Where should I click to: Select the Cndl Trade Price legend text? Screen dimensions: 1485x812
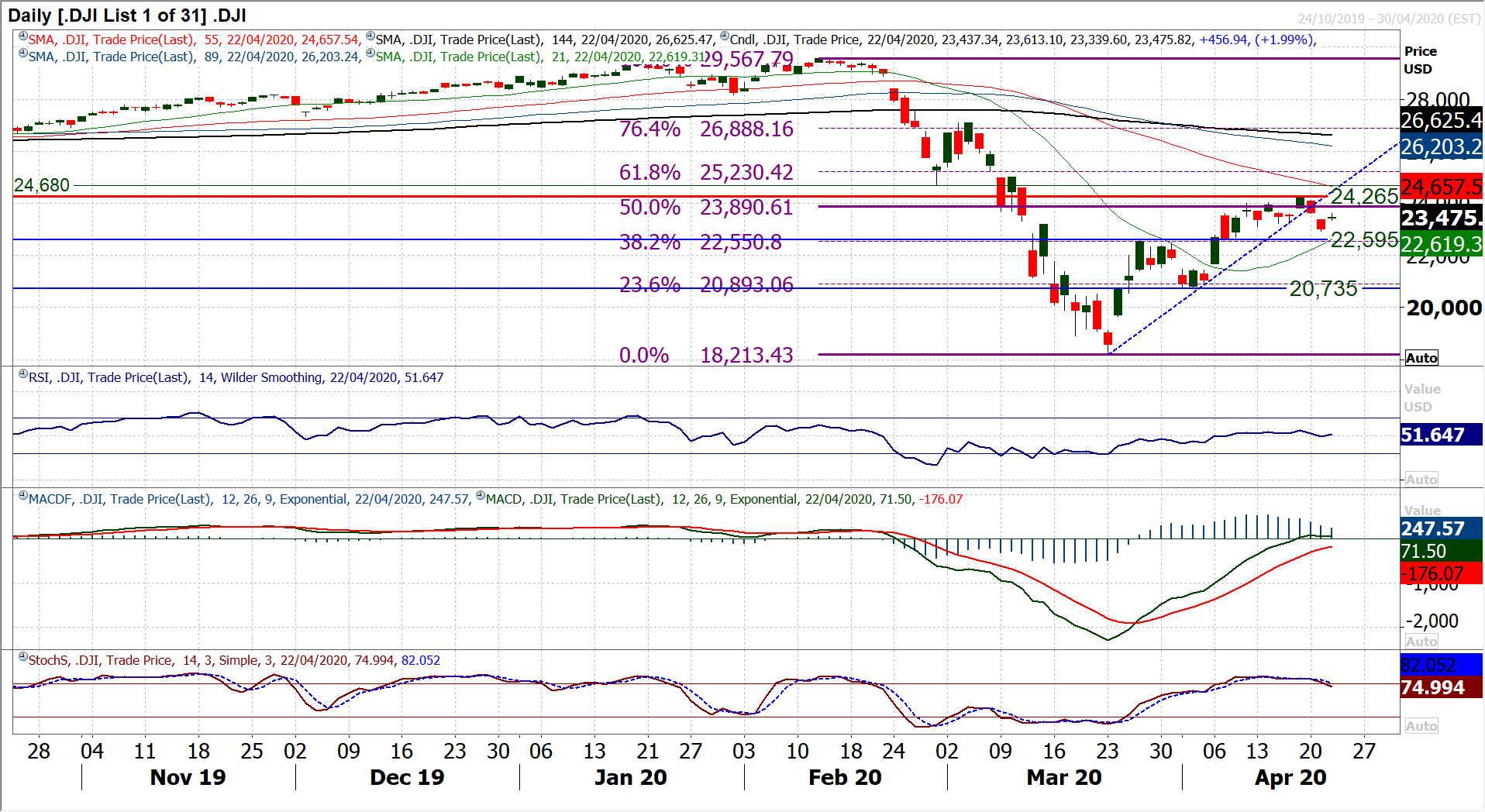click(1023, 40)
